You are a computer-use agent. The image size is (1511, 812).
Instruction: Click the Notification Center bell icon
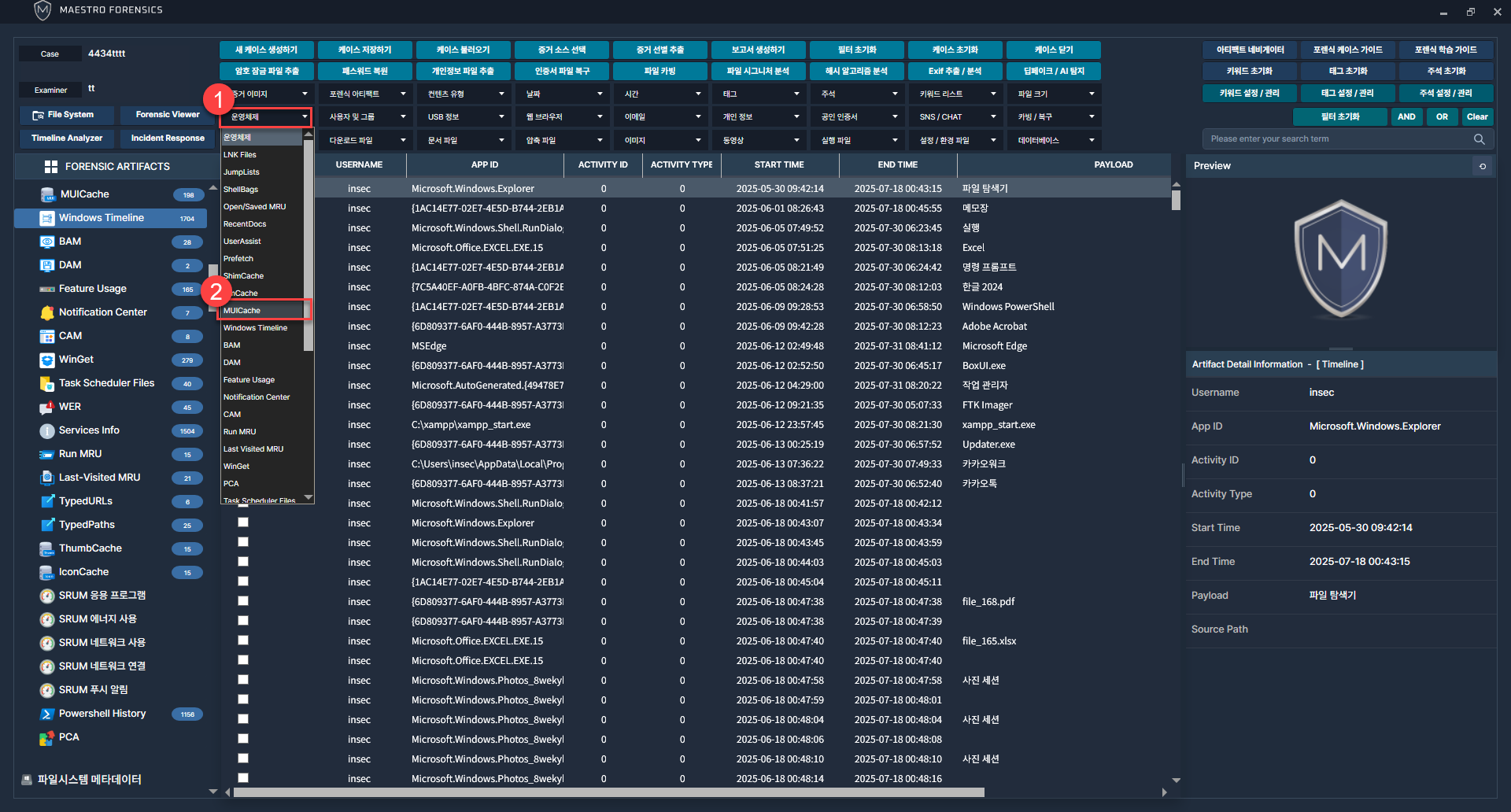point(47,312)
